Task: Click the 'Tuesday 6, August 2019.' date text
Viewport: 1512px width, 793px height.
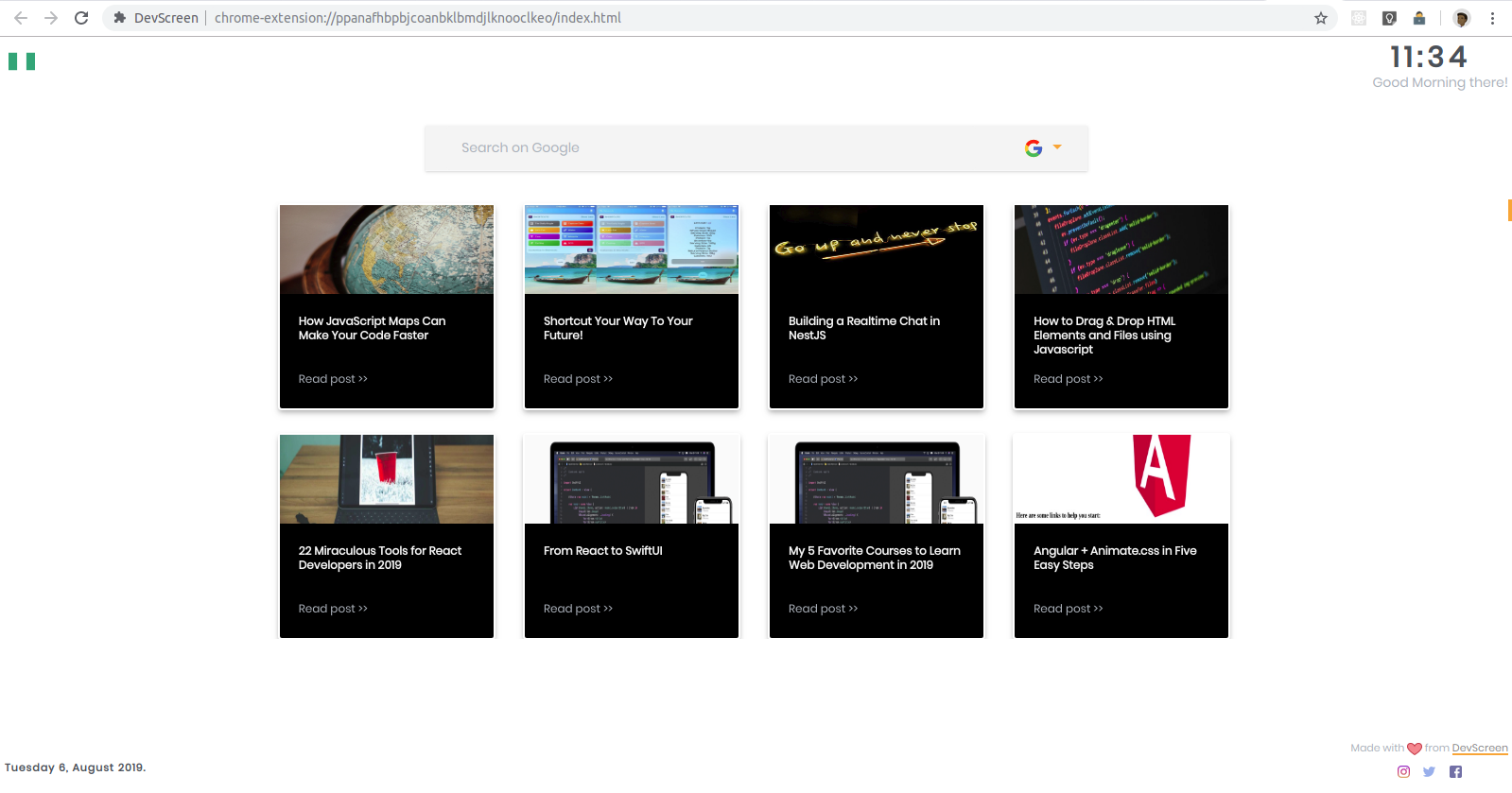Action: click(x=76, y=767)
